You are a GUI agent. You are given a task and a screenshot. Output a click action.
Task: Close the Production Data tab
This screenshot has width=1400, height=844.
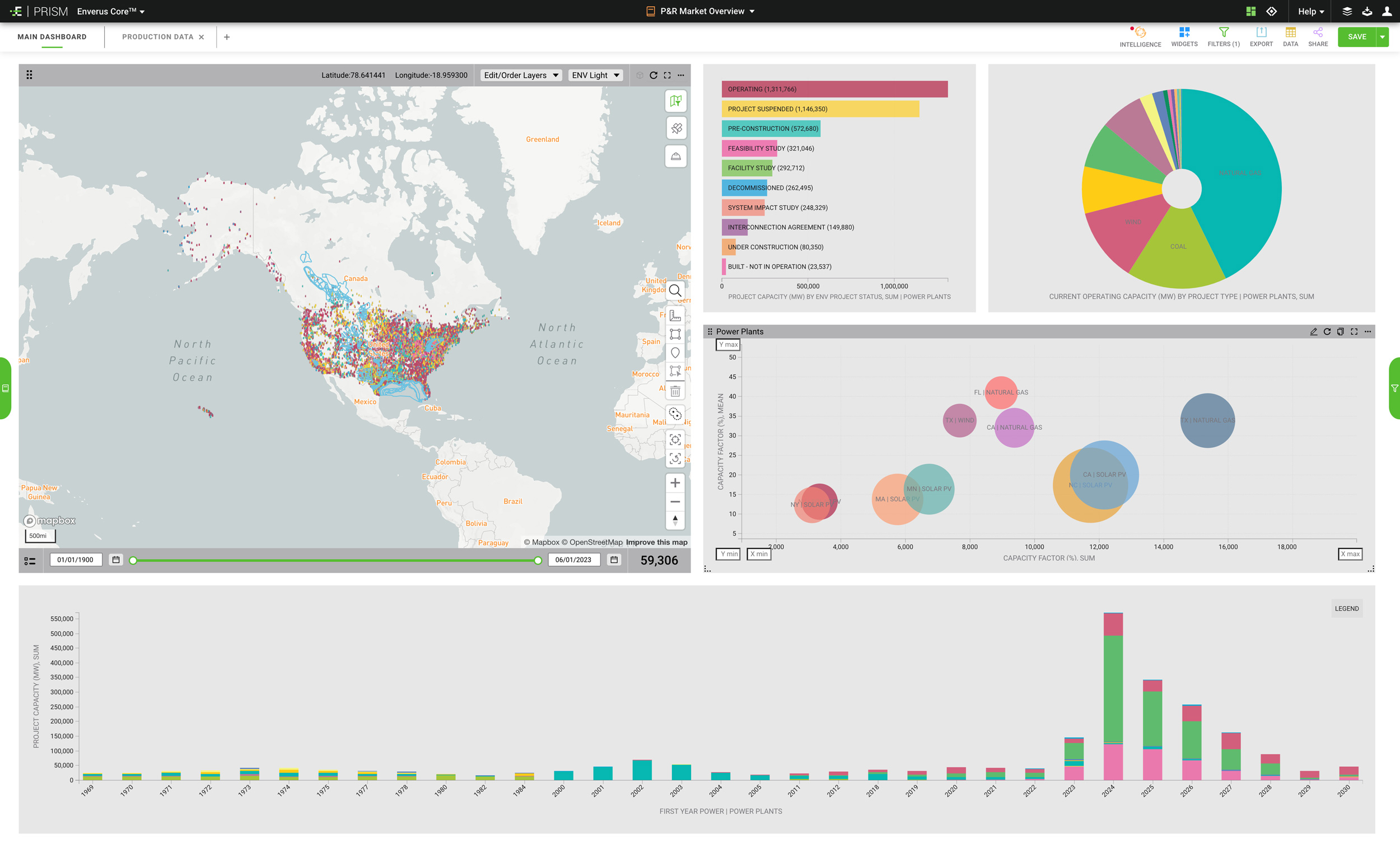[x=201, y=37]
